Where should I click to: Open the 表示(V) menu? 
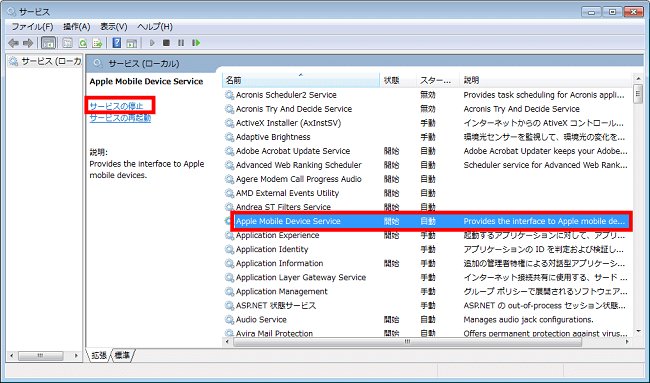[x=114, y=27]
